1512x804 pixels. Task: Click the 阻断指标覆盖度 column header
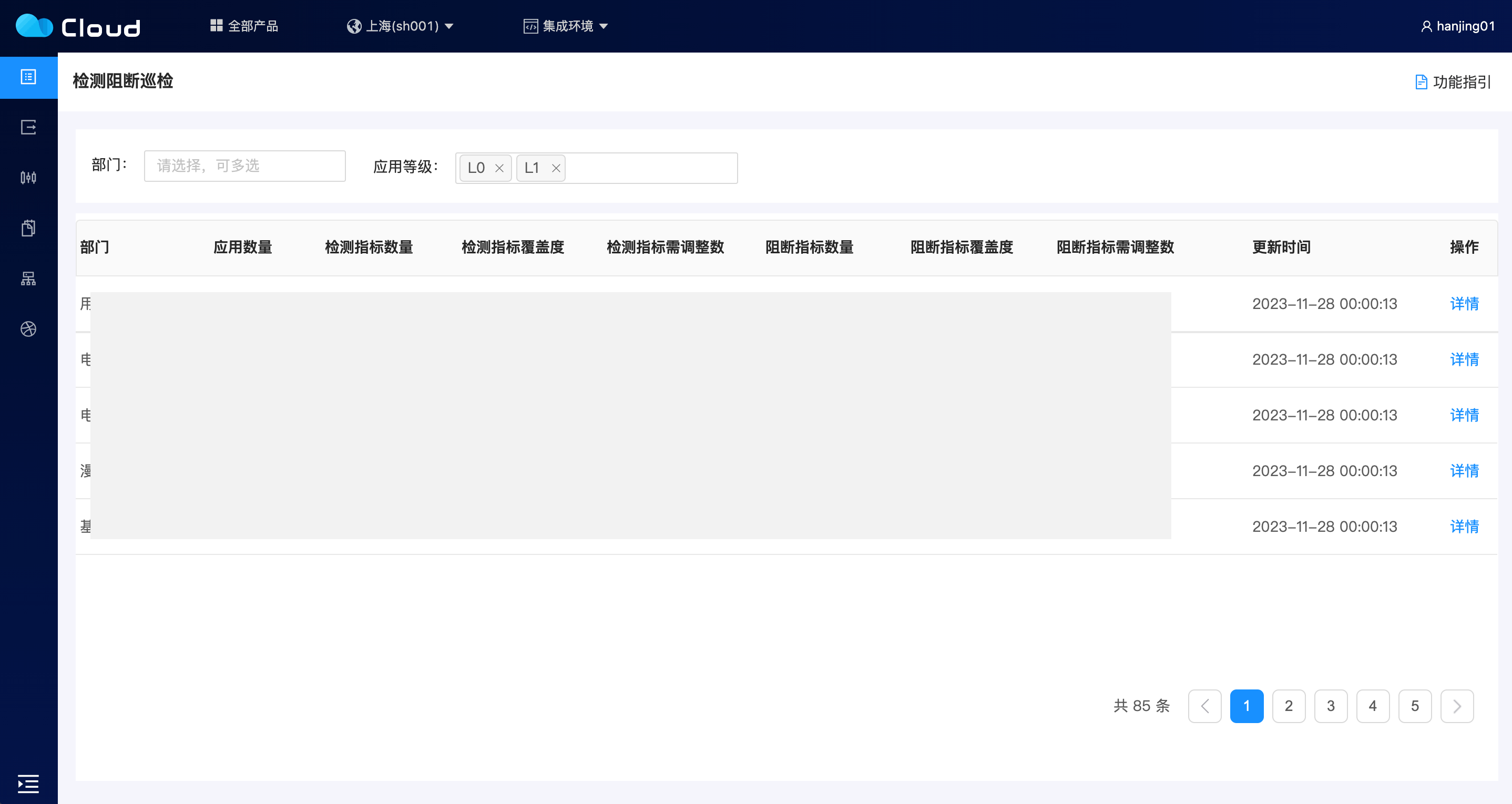click(x=962, y=247)
